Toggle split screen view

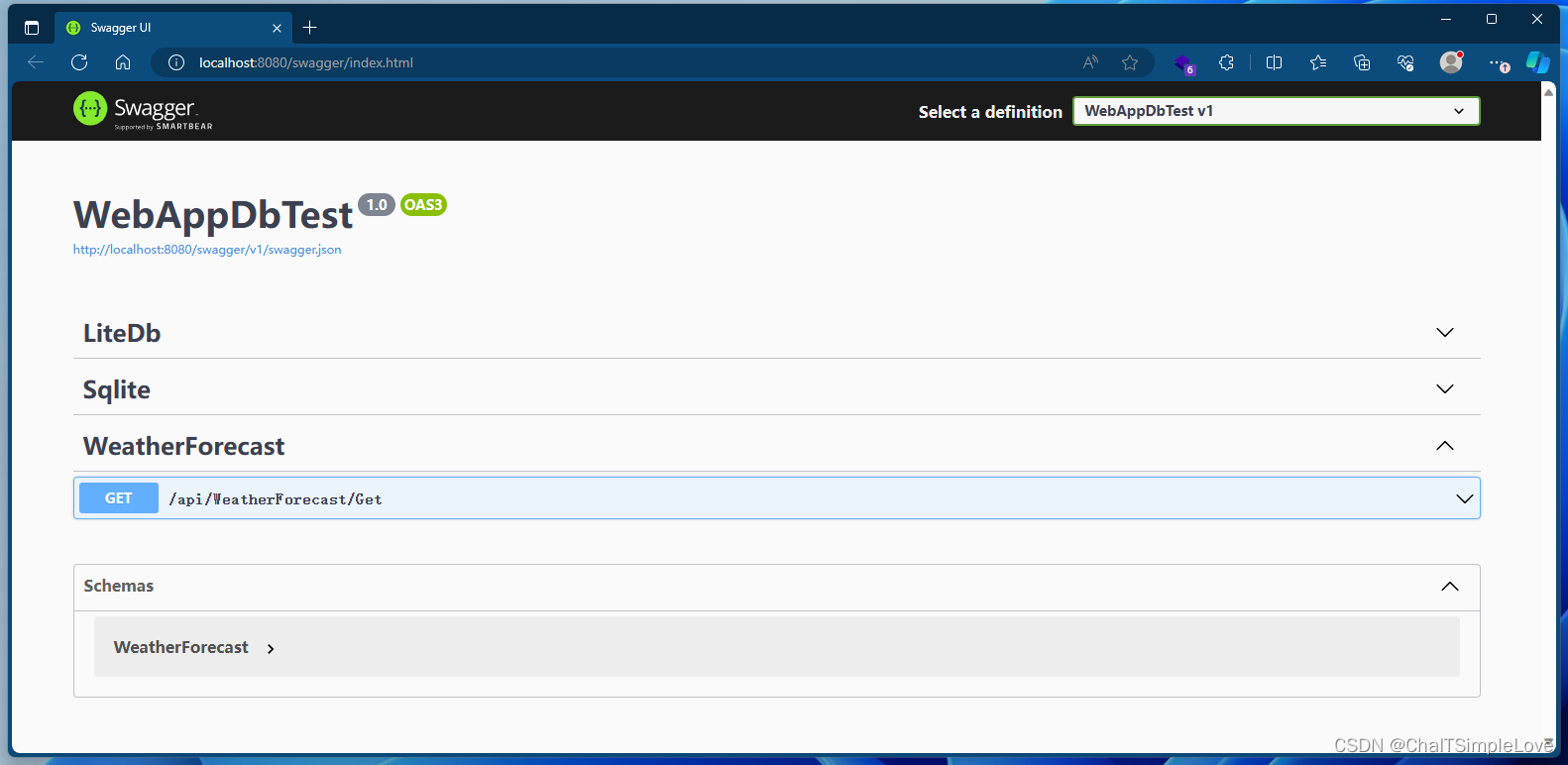coord(1275,62)
